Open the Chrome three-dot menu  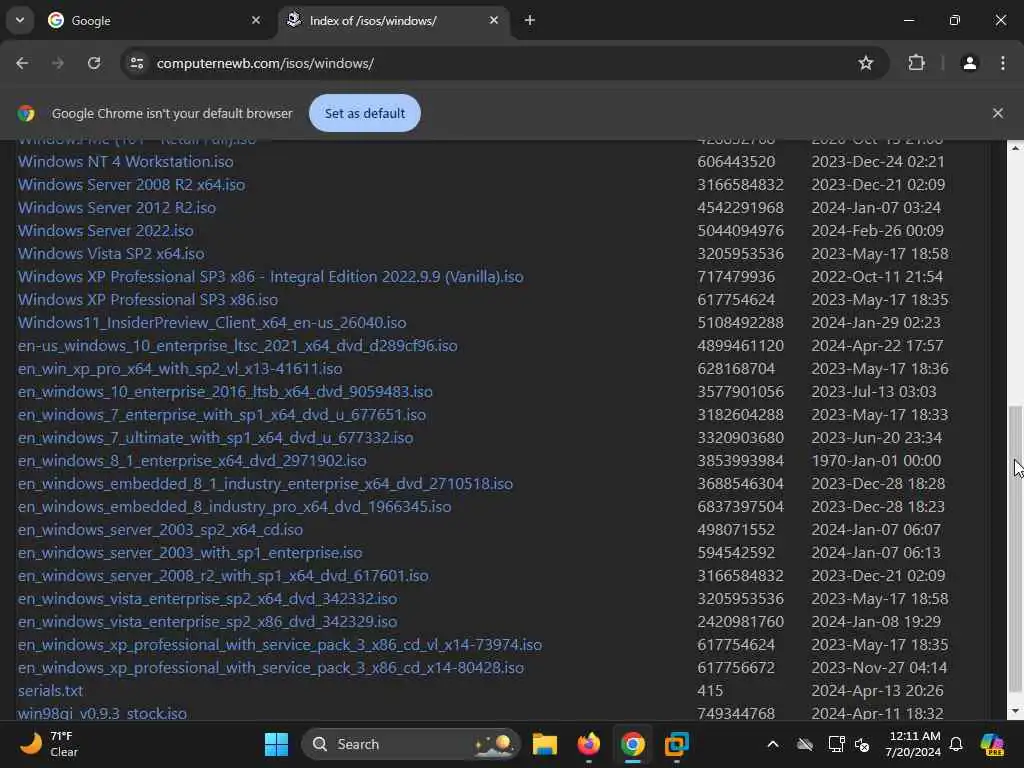1002,63
